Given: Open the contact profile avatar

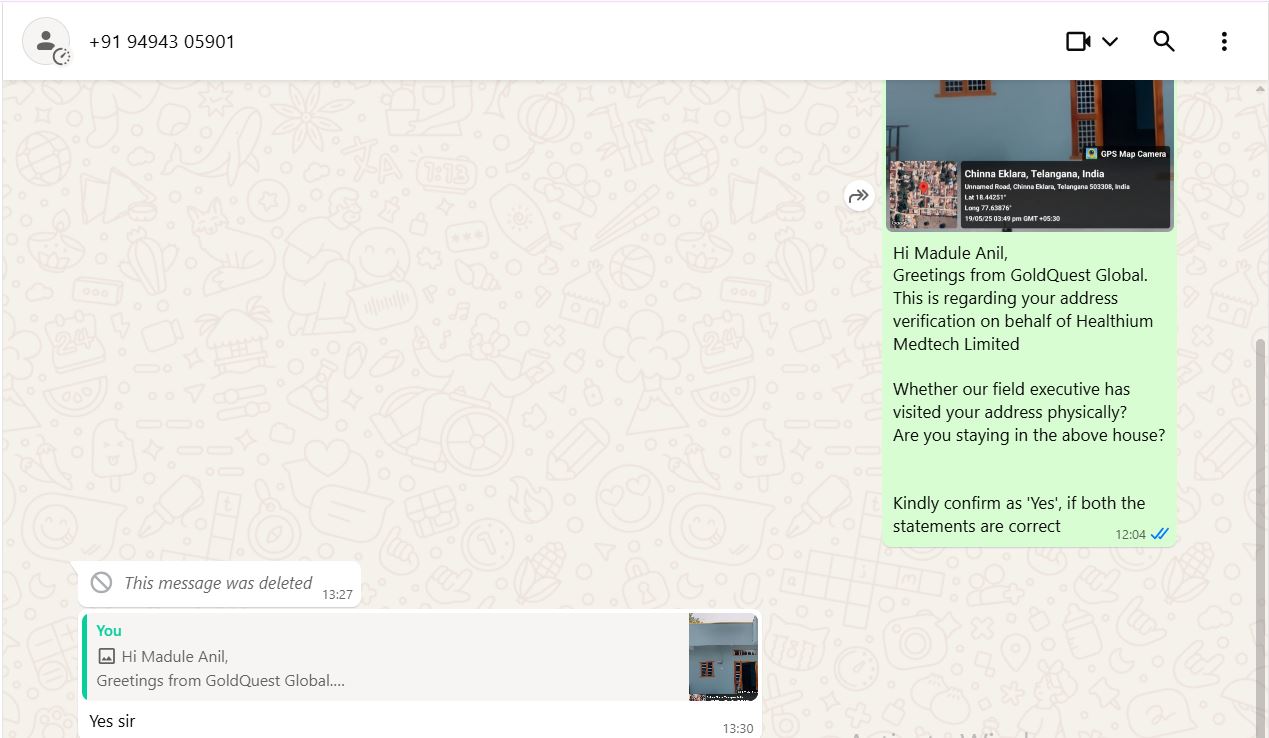Looking at the screenshot, I should point(46,42).
